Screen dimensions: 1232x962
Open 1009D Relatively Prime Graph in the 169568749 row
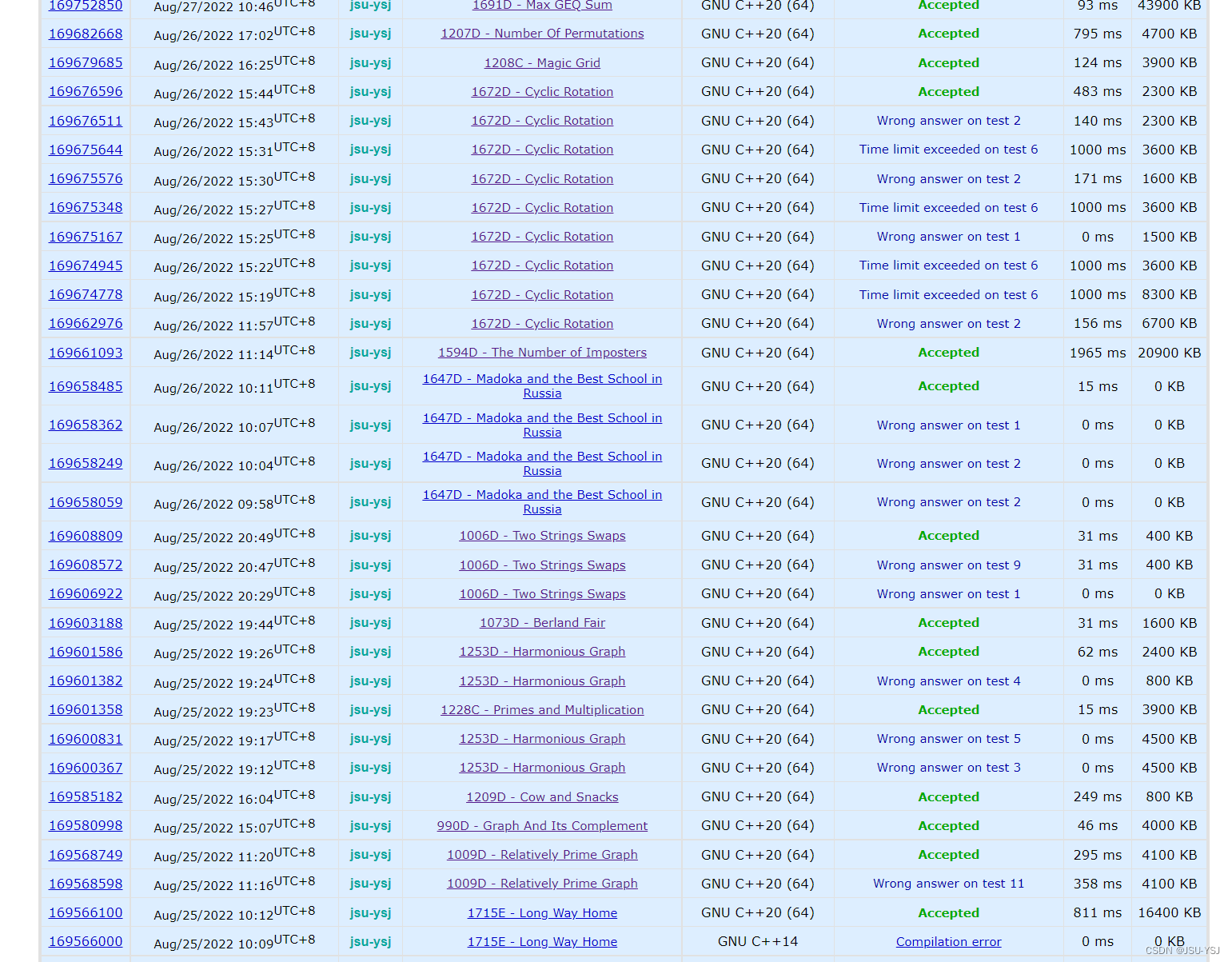tap(542, 855)
